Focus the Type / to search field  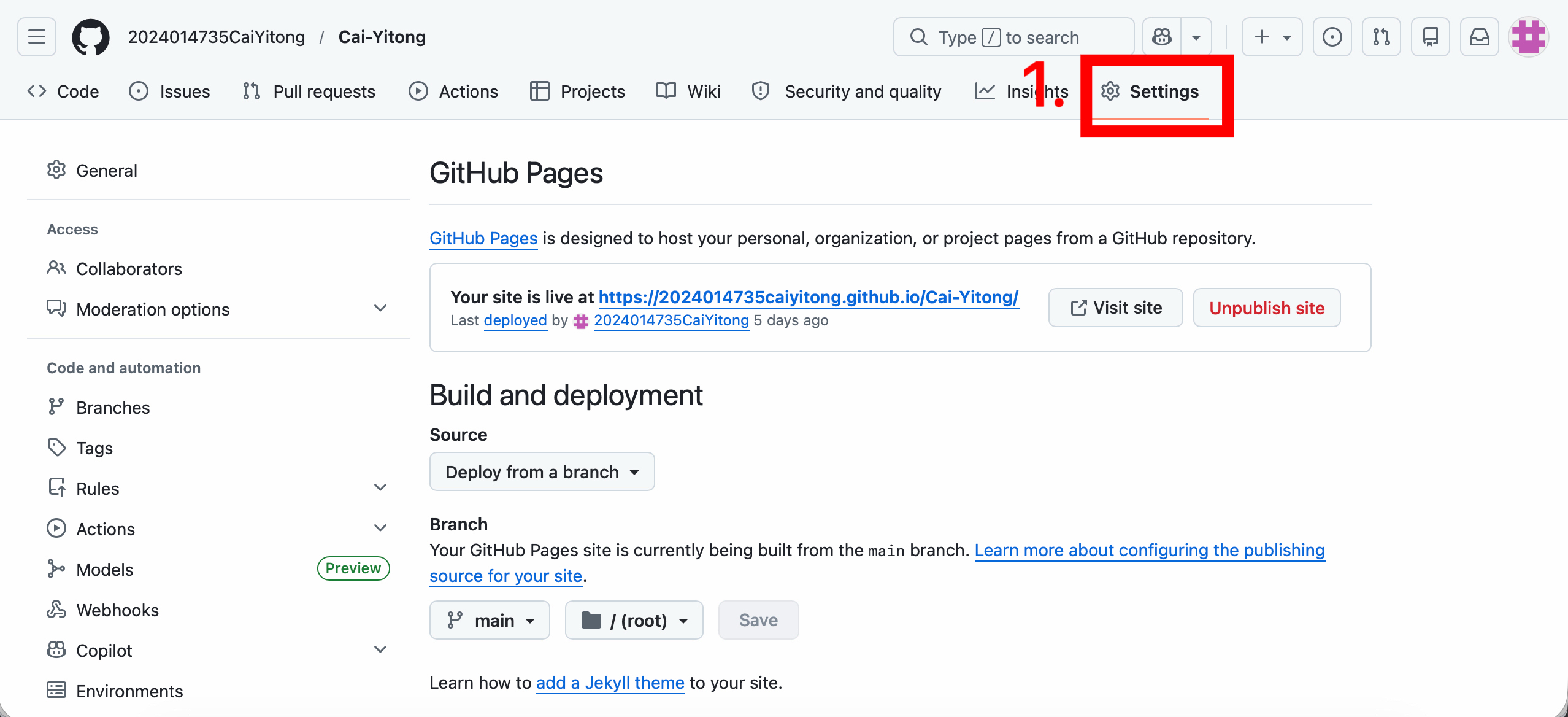pos(1014,37)
